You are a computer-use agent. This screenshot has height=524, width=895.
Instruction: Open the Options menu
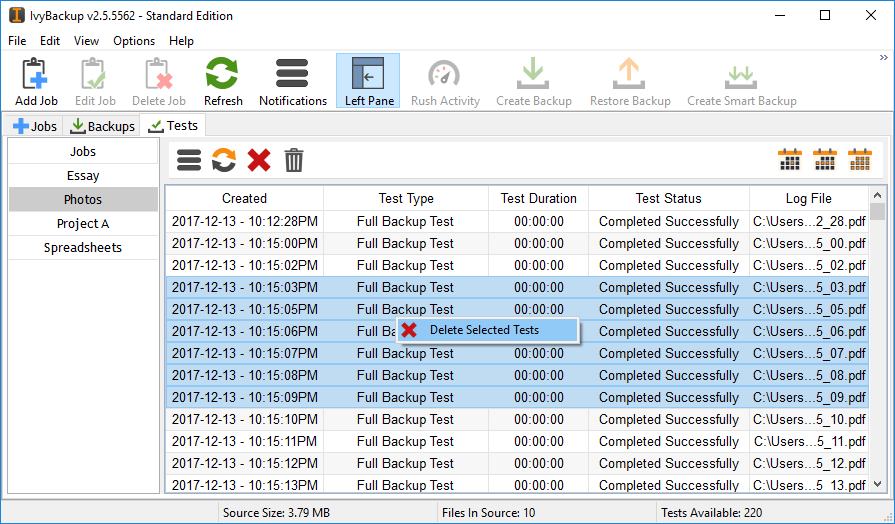click(134, 41)
